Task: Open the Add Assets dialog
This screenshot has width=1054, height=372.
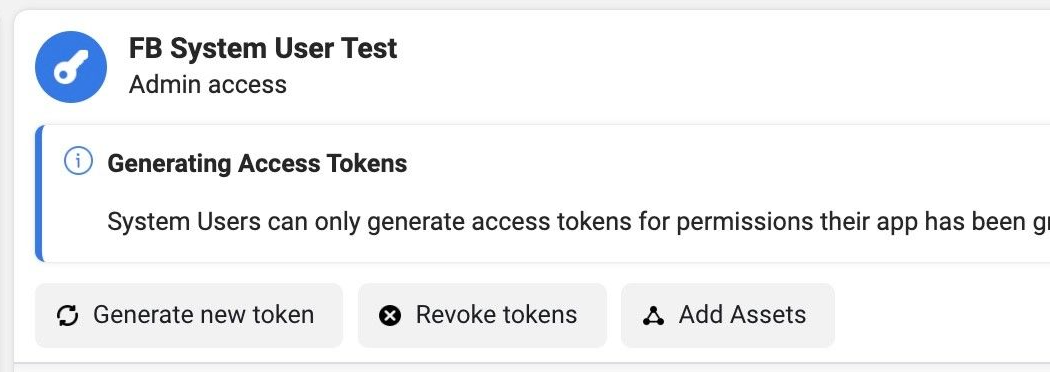Action: click(x=728, y=315)
